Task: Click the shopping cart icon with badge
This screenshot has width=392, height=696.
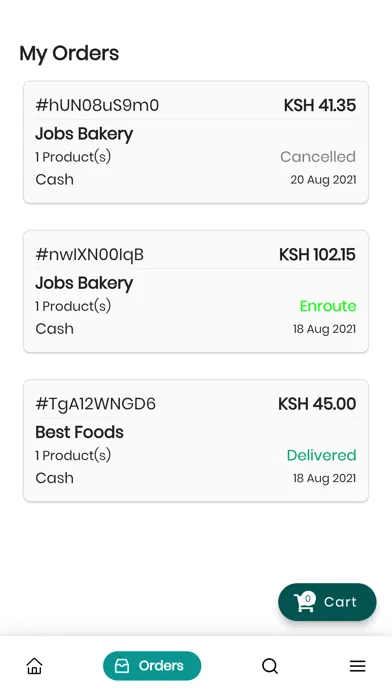Action: (305, 602)
